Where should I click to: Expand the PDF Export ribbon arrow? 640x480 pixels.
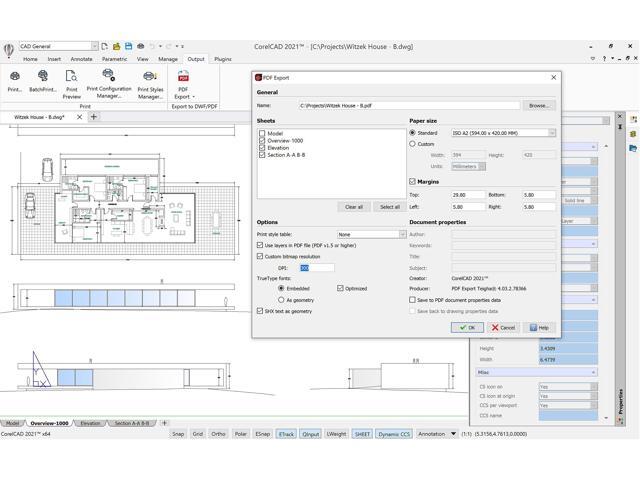(x=193, y=97)
